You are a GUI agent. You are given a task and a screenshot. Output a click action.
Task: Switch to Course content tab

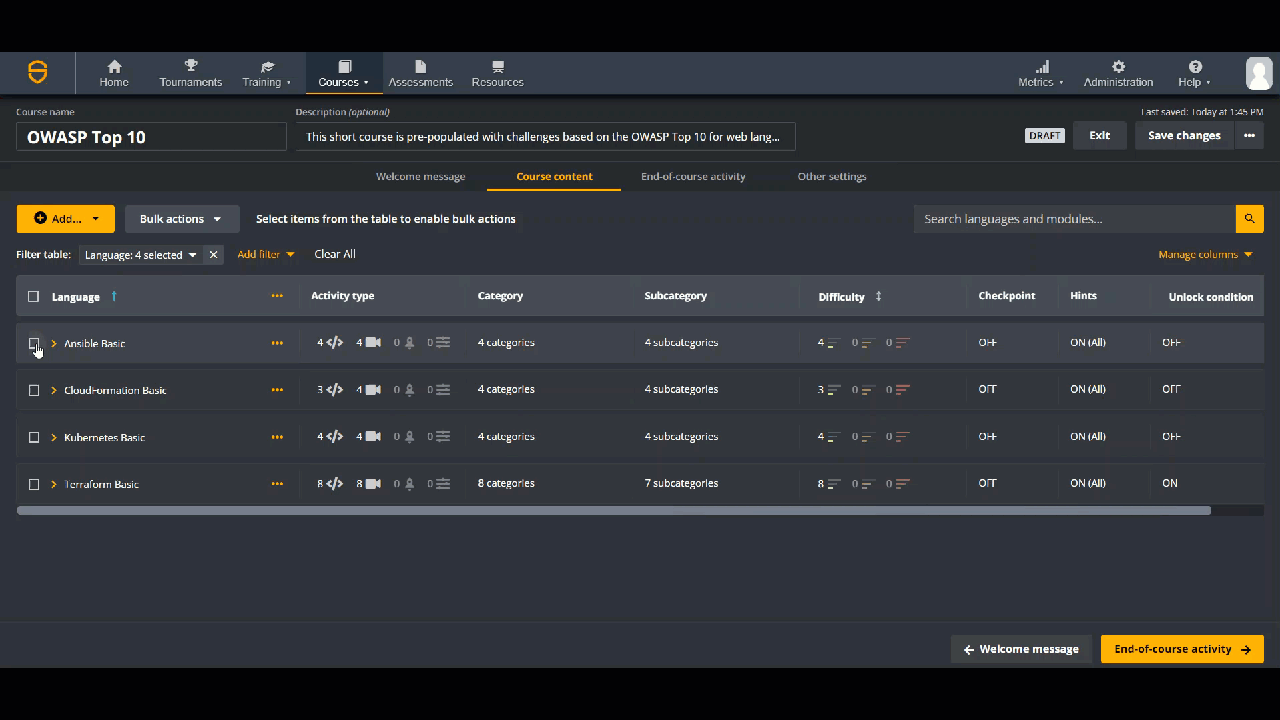(554, 176)
